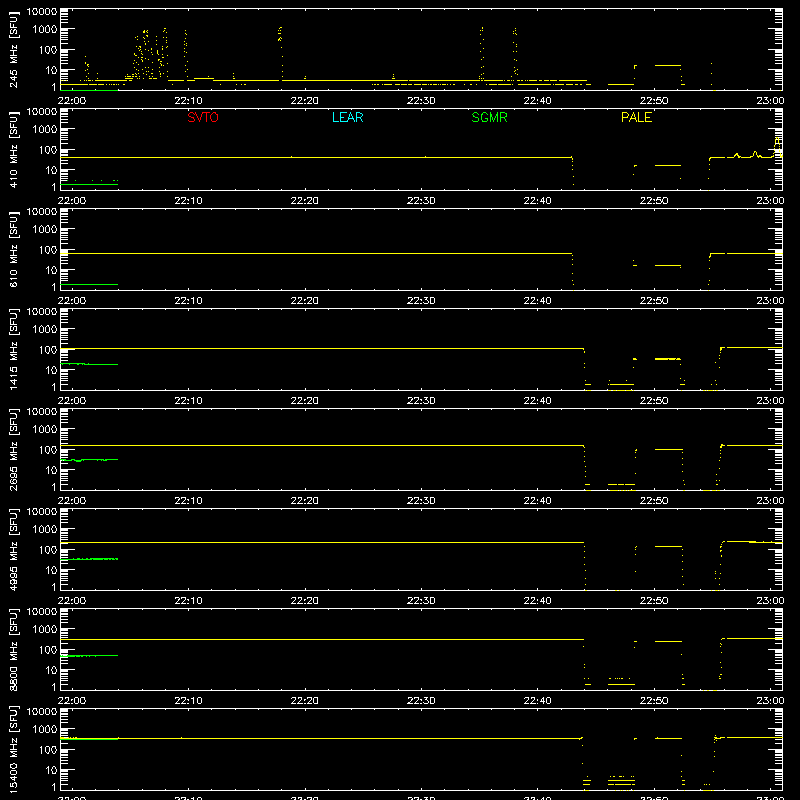800x800 pixels.
Task: Click the 100 y-axis label of 610 MHz plot
Action: coord(48,250)
